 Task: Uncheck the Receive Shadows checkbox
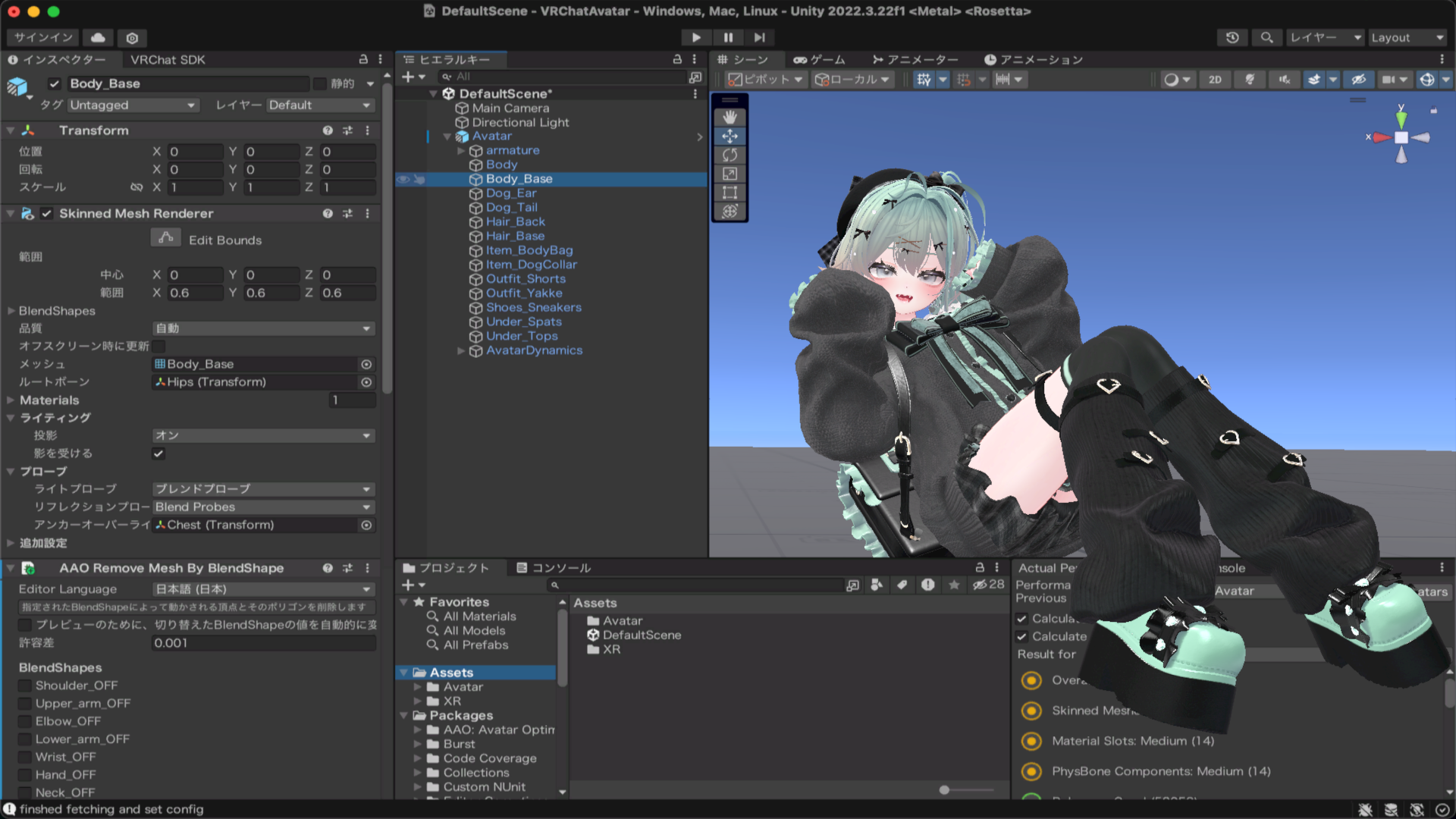pos(158,453)
